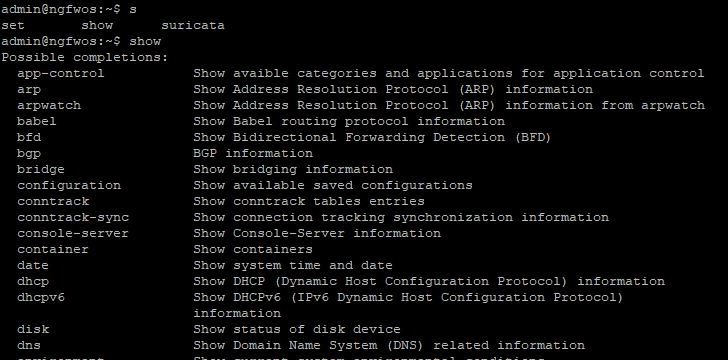Screen dimensions: 728x360
Task: Click the 'suricata' suggestion word
Action: [x=193, y=25]
